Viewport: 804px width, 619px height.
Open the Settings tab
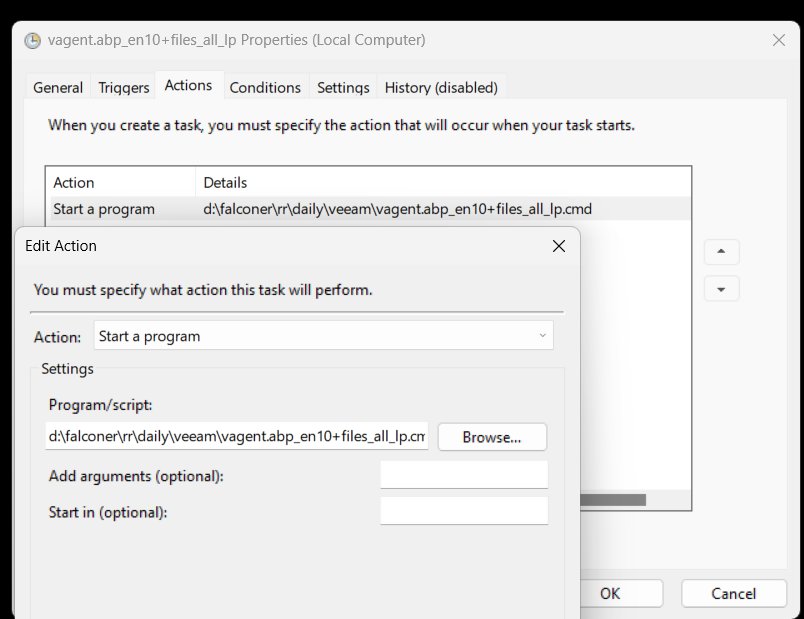click(343, 88)
